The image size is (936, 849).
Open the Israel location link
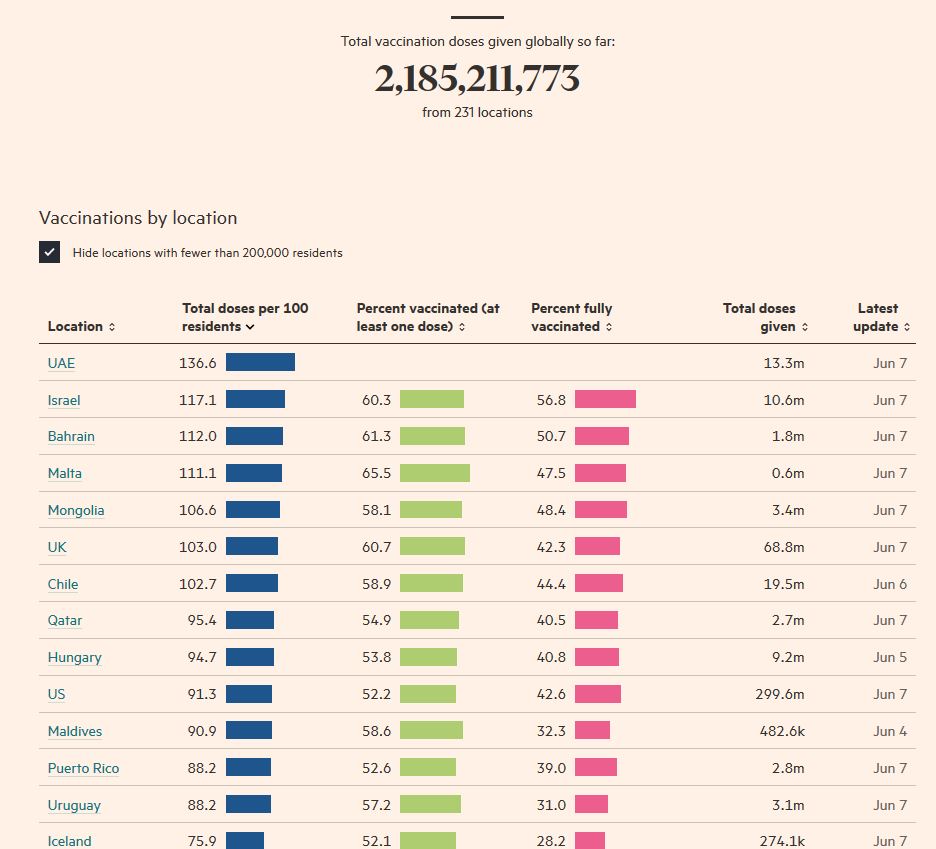click(x=64, y=400)
